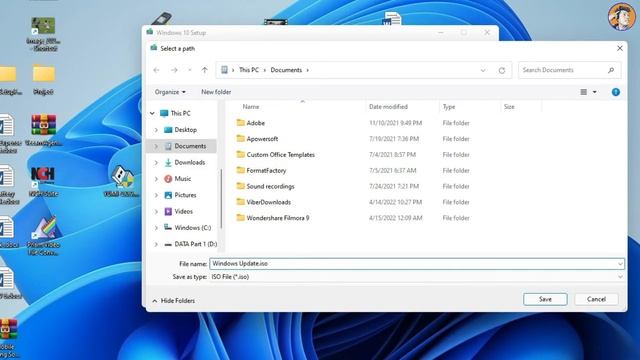The image size is (640, 360).
Task: Expand the Pictures tree node
Action: tap(156, 195)
